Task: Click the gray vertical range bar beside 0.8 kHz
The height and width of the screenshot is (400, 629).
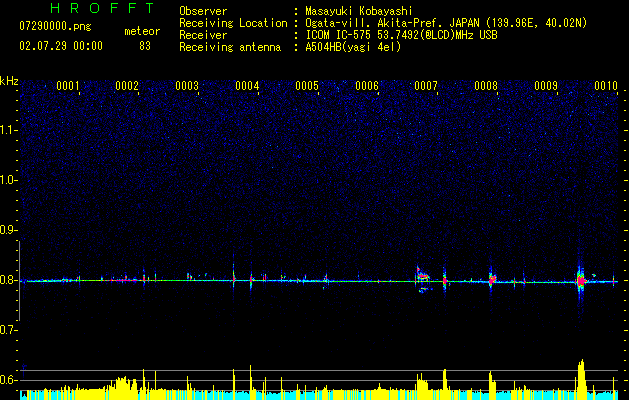Action: click(20, 280)
